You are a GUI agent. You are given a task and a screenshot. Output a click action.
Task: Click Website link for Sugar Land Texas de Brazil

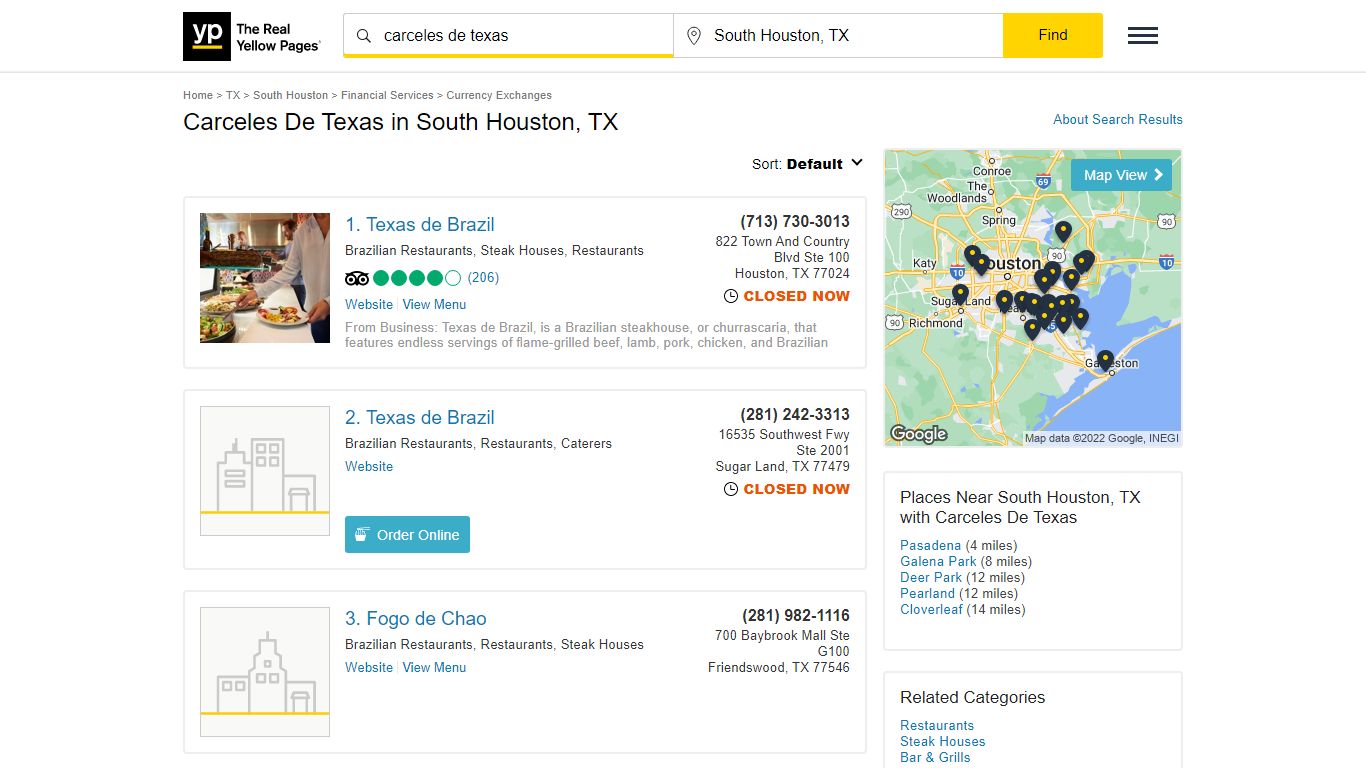click(369, 466)
